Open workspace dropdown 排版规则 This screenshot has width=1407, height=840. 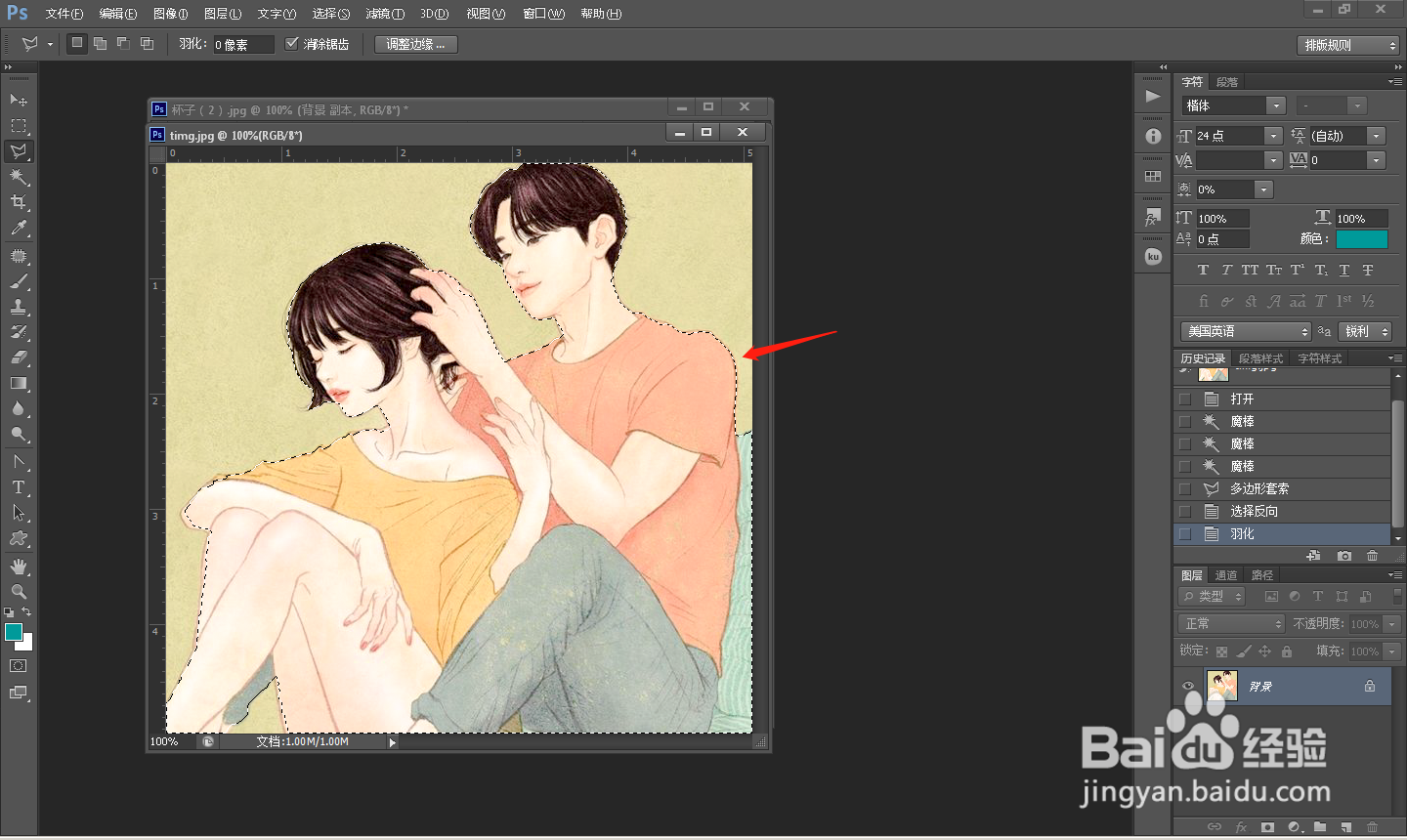pyautogui.click(x=1348, y=45)
